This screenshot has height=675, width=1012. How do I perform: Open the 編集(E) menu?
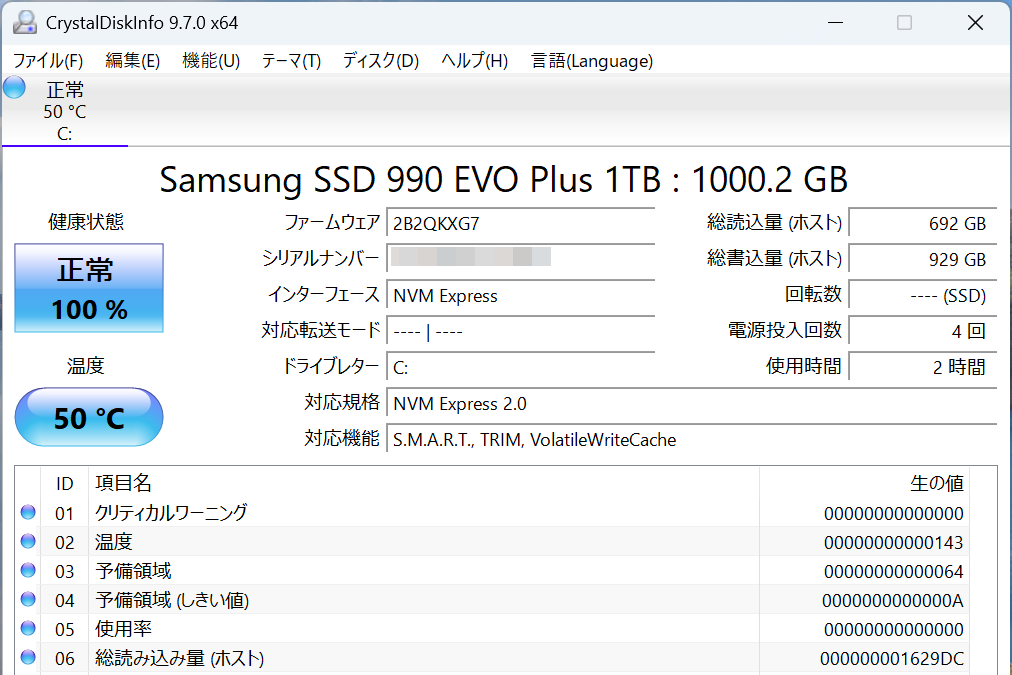(x=132, y=61)
